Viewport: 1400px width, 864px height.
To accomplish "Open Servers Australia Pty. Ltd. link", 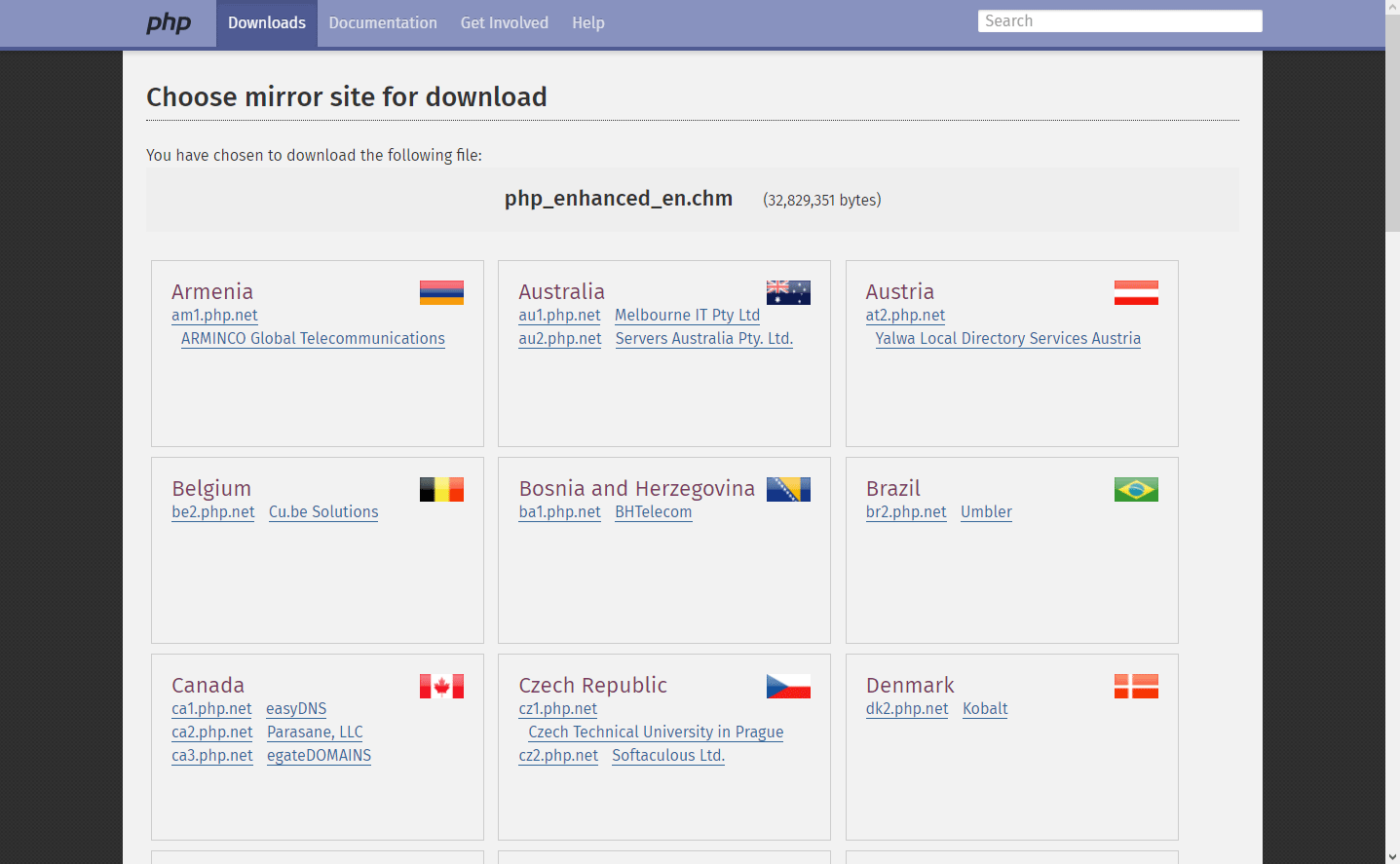I will 704,339.
